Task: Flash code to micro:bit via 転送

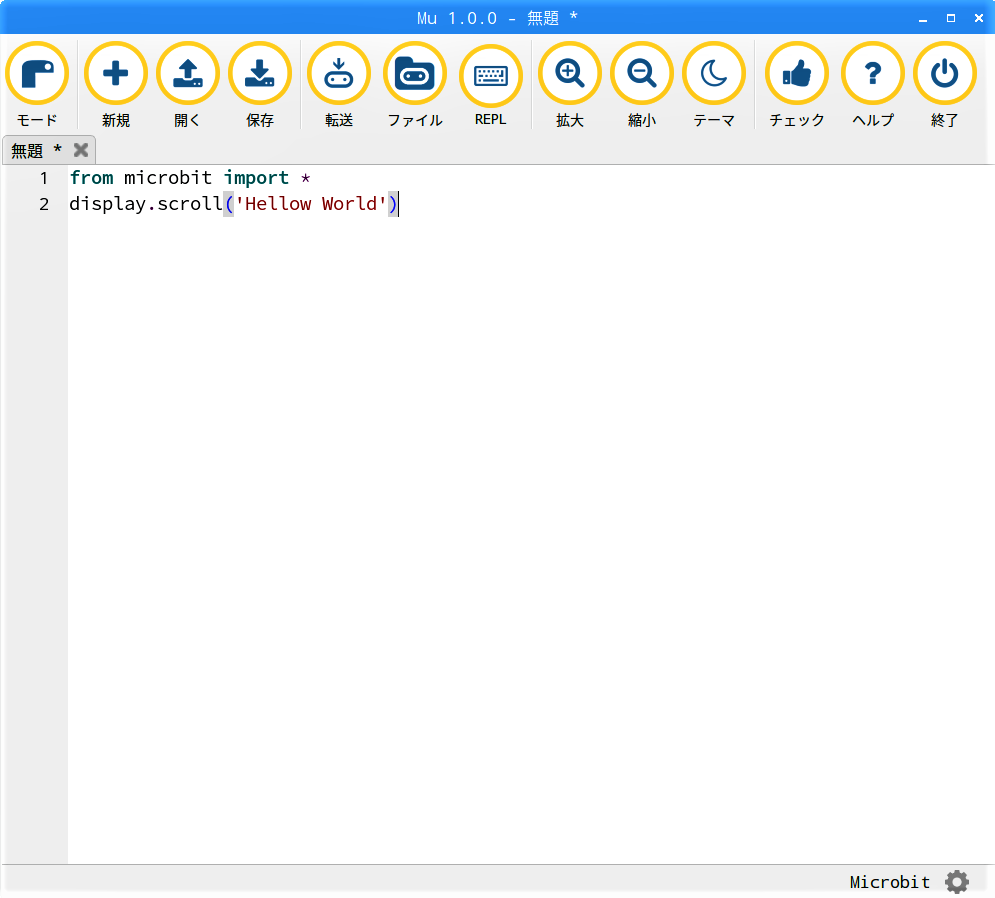Action: pyautogui.click(x=338, y=85)
